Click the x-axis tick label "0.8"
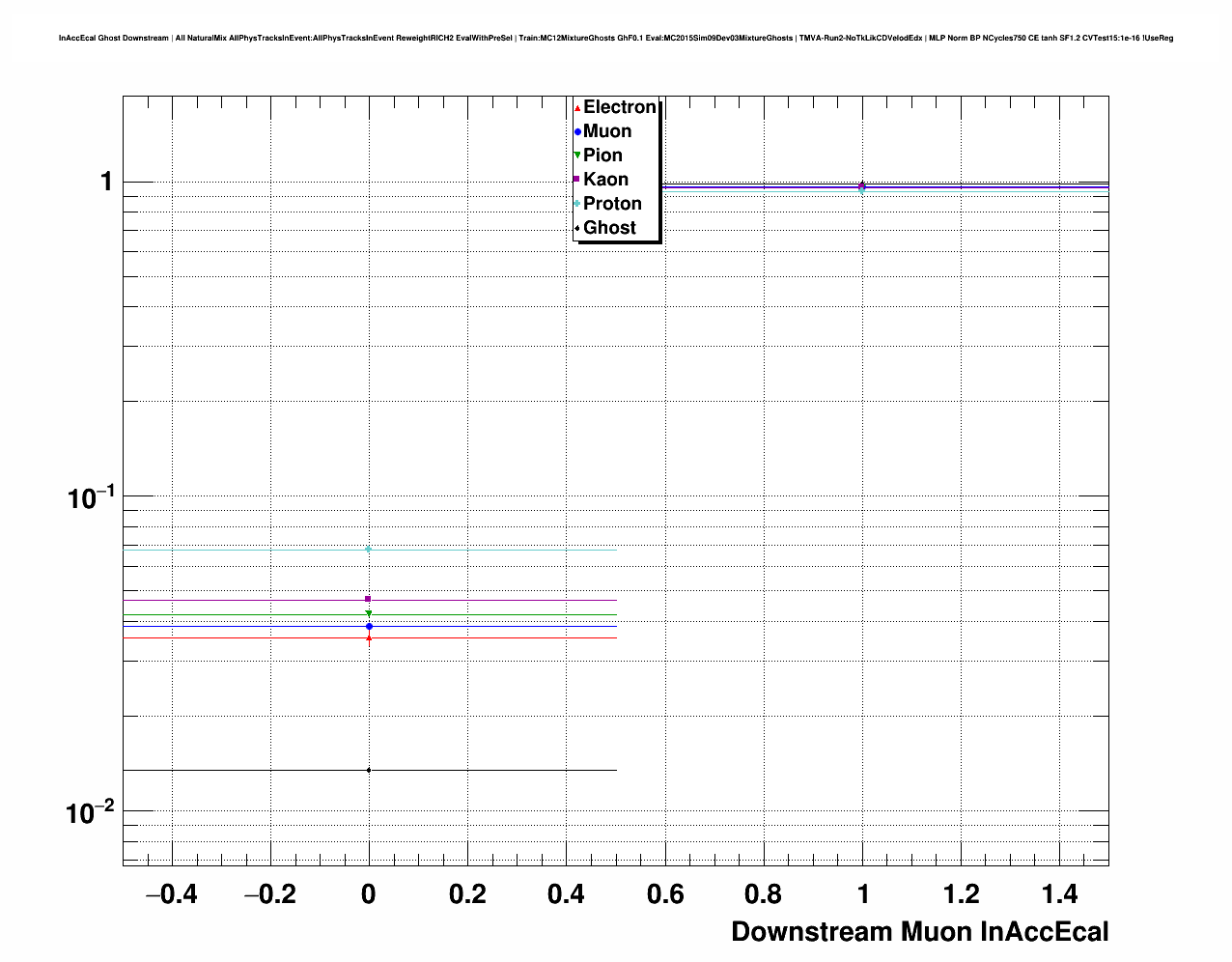The height and width of the screenshot is (962, 1232). coord(764,894)
